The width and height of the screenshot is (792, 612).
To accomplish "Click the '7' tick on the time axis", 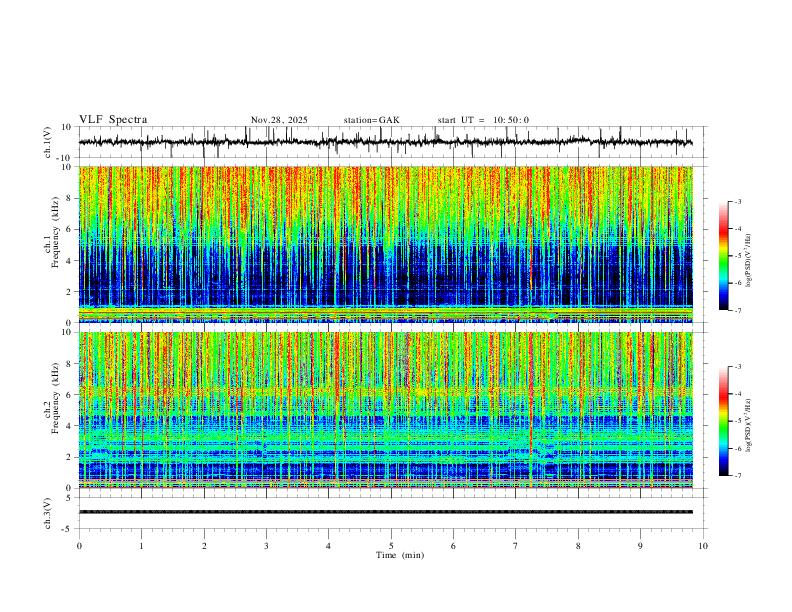I will (516, 546).
